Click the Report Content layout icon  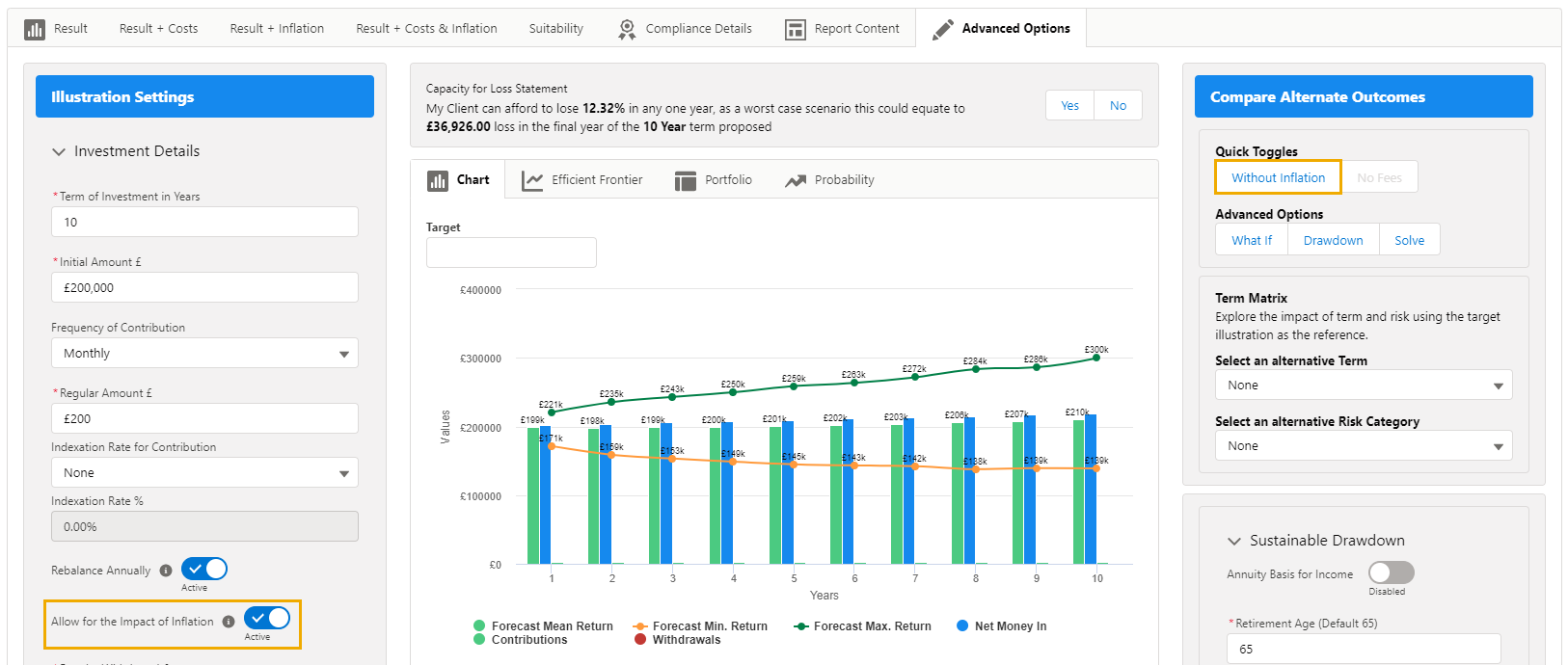coord(795,29)
